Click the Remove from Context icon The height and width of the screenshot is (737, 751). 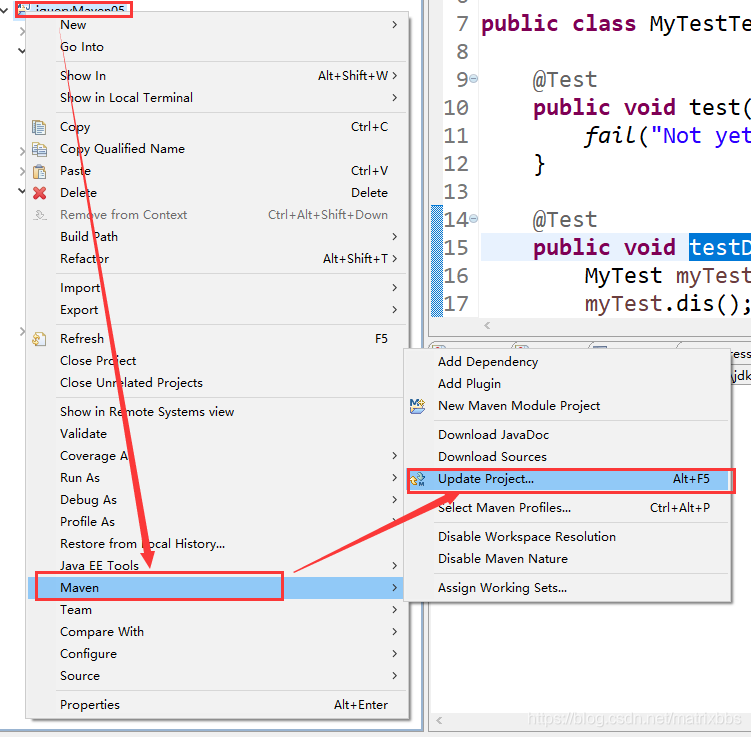point(39,215)
